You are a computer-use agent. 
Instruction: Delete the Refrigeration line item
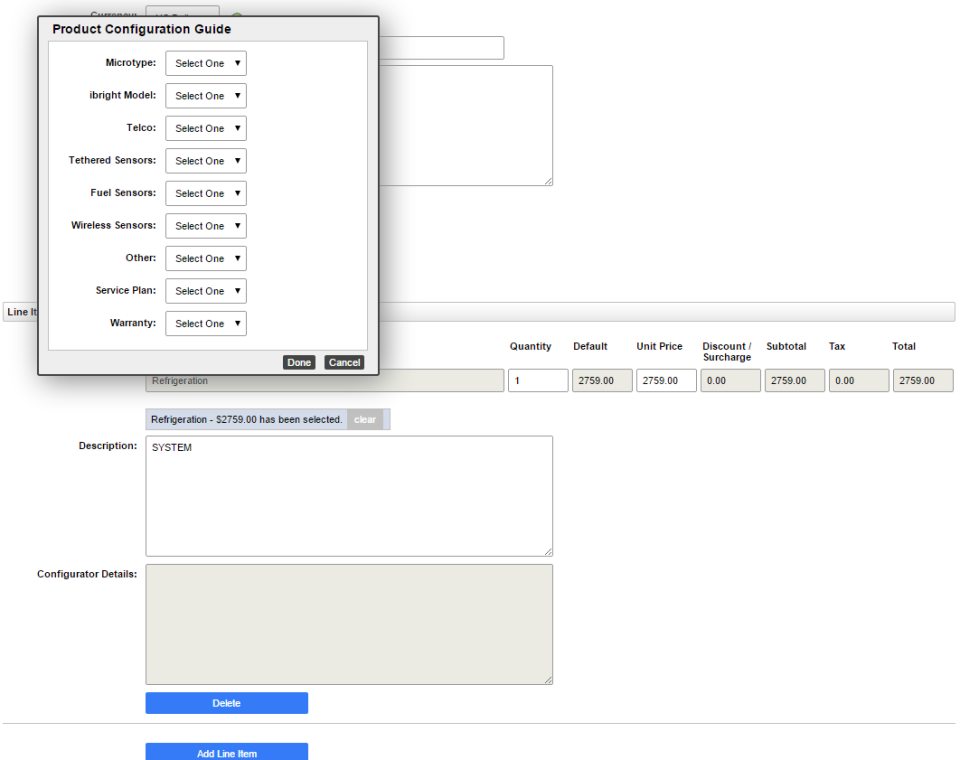[x=227, y=702]
